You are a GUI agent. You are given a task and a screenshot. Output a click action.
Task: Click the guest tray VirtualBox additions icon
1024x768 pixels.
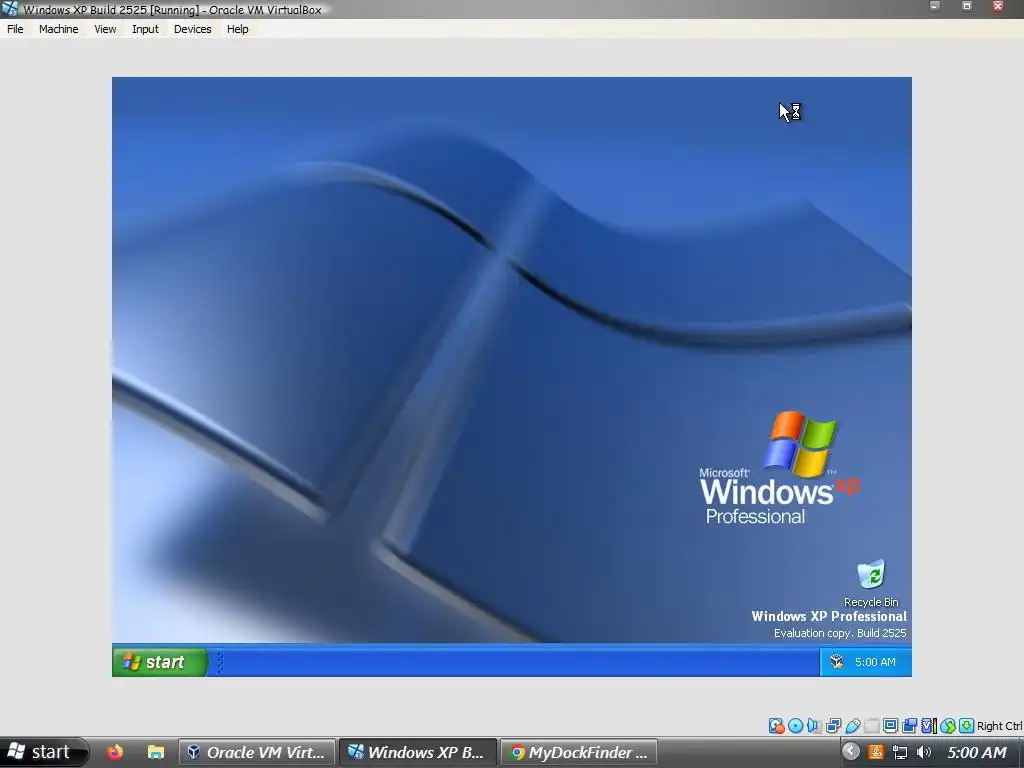837,662
